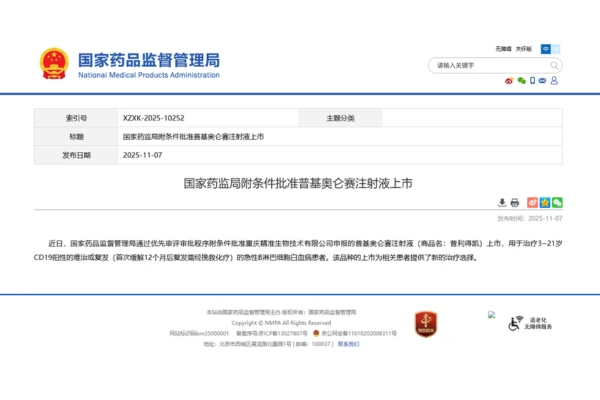Screen dimensions: 600x400
Task: Switch language to 中 (Chinese)
Action: click(545, 48)
